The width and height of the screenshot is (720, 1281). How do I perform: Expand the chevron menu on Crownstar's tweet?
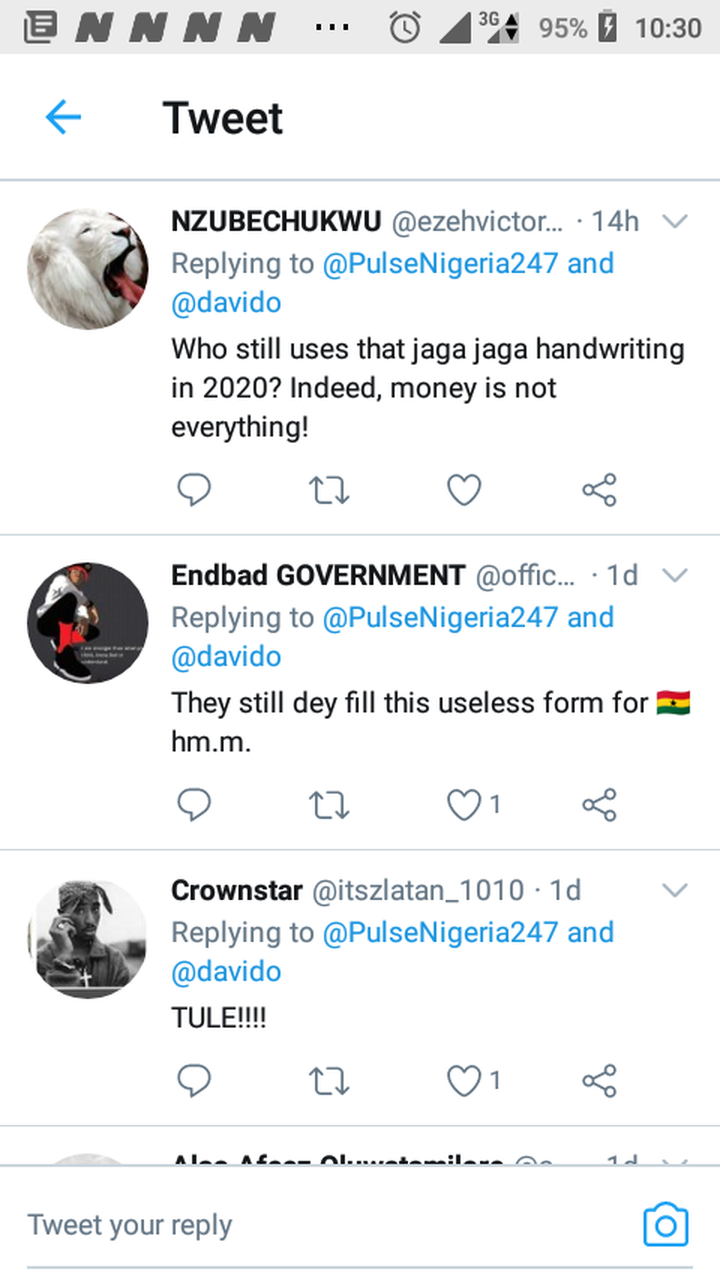click(x=676, y=890)
